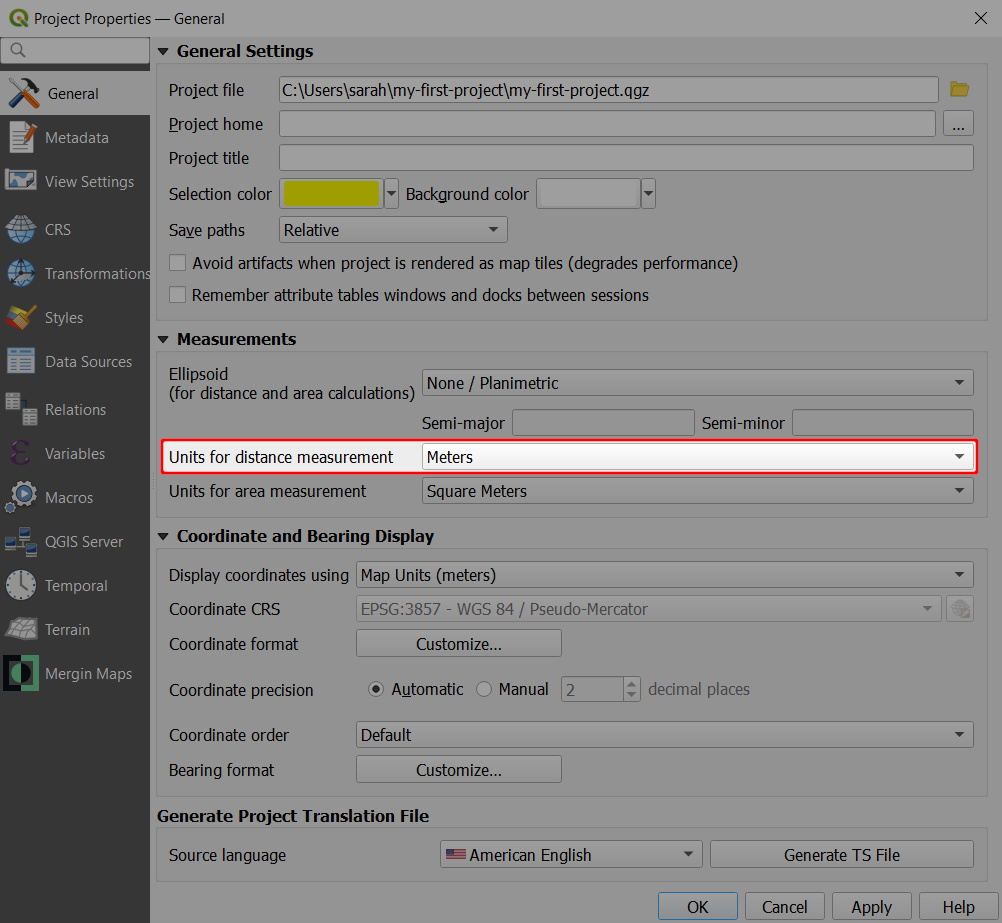Click the Metadata document icon

[21, 137]
